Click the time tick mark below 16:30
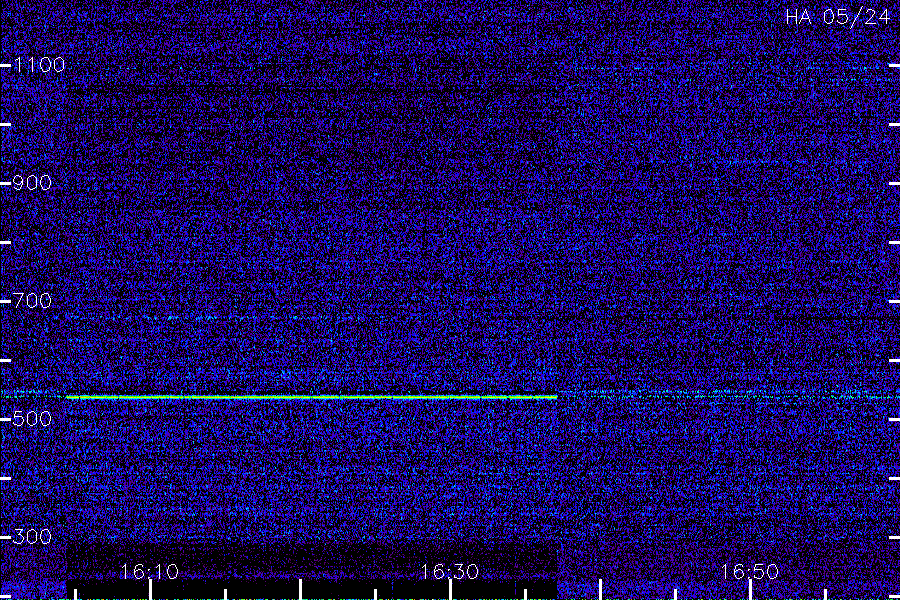 coord(451,590)
